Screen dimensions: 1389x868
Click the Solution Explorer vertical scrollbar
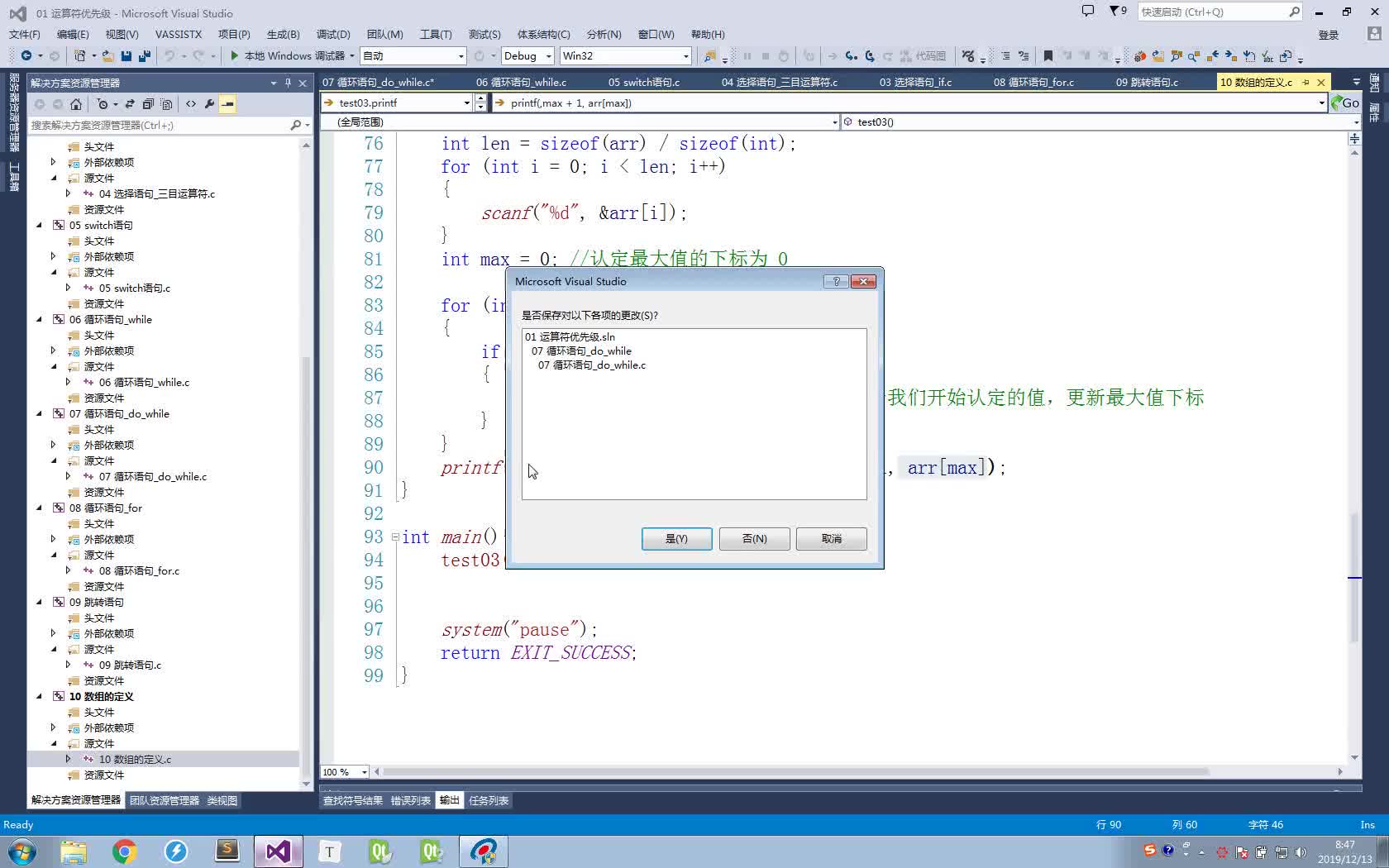[306, 566]
